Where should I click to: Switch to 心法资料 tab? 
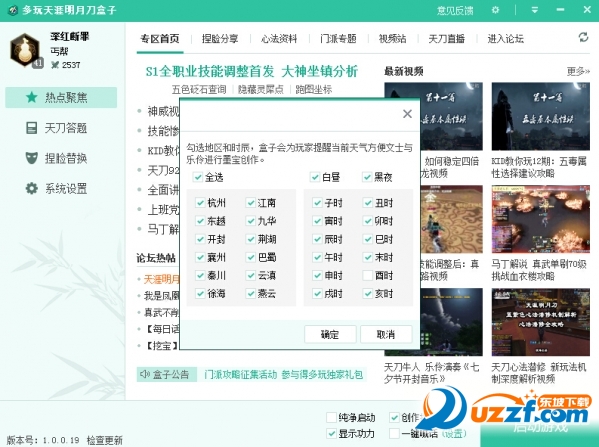pyautogui.click(x=279, y=39)
